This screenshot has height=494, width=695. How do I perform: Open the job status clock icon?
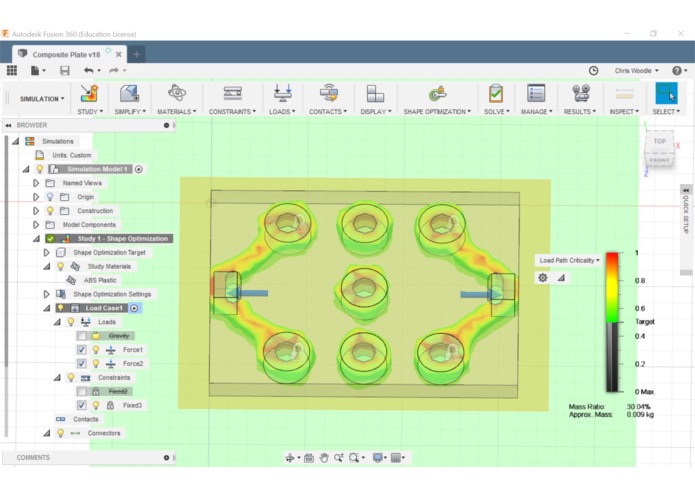coord(593,70)
